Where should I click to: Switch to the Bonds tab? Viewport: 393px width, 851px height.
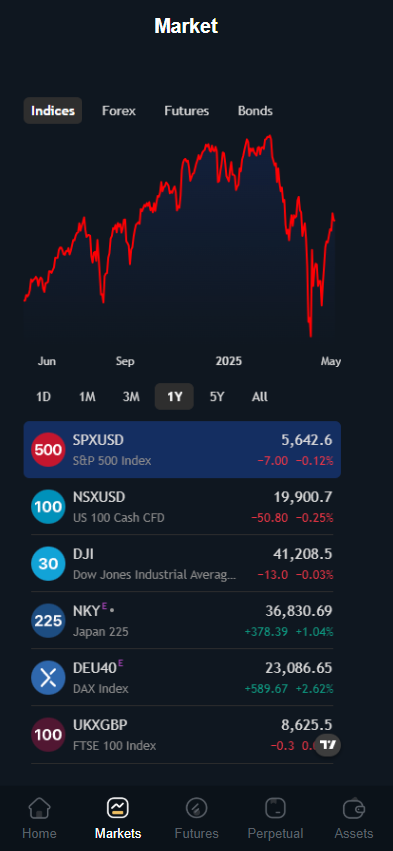255,111
